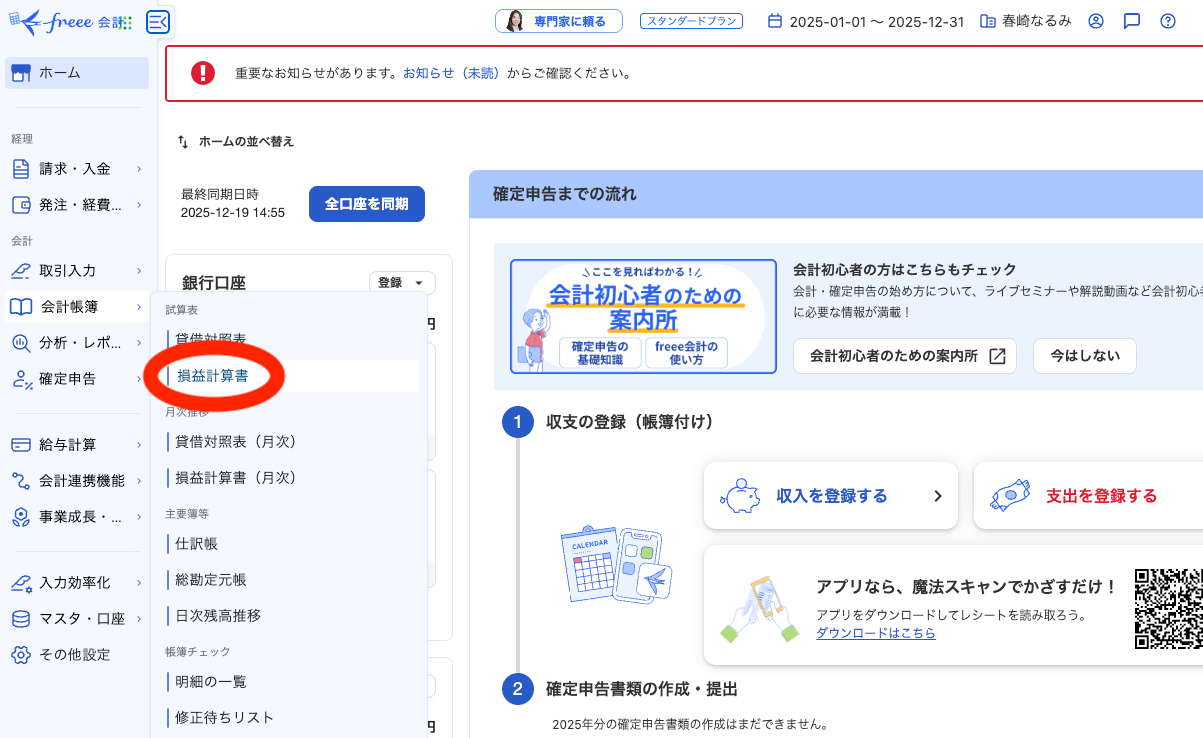1203x738 pixels.
Task: Collapse the sidebar with the toggle button
Action: click(157, 21)
